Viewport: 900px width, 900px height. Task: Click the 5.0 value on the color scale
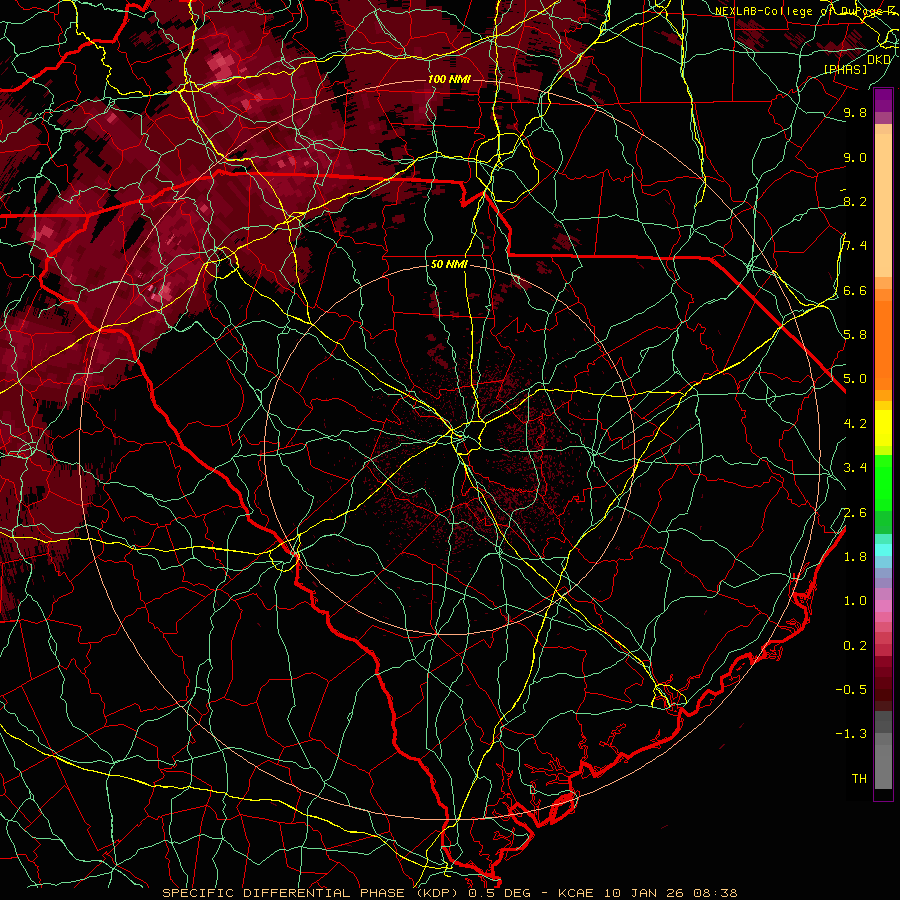pyautogui.click(x=855, y=379)
